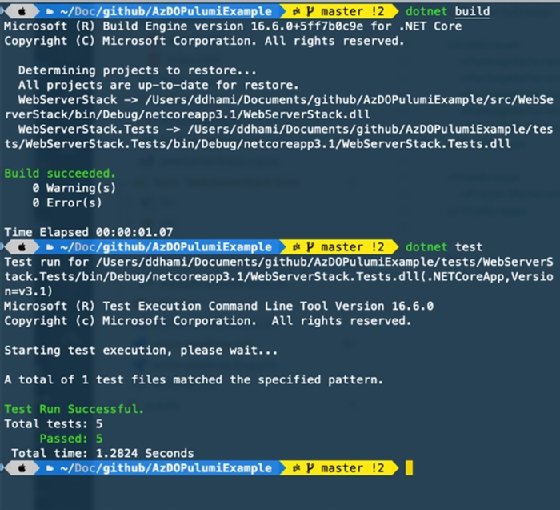Click the git branch icon beside dotnet test
This screenshot has width=560, height=510.
pyautogui.click(x=310, y=247)
